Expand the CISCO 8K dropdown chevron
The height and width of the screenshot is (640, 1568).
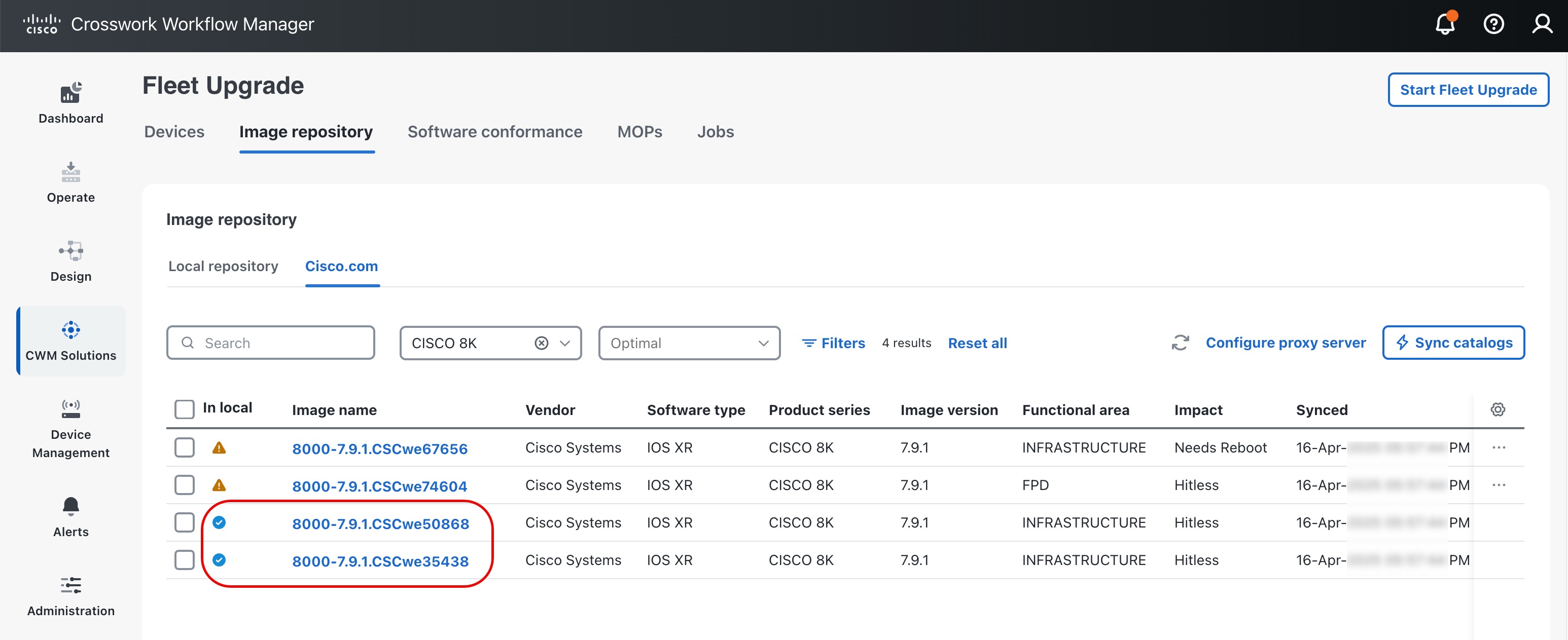pos(565,343)
